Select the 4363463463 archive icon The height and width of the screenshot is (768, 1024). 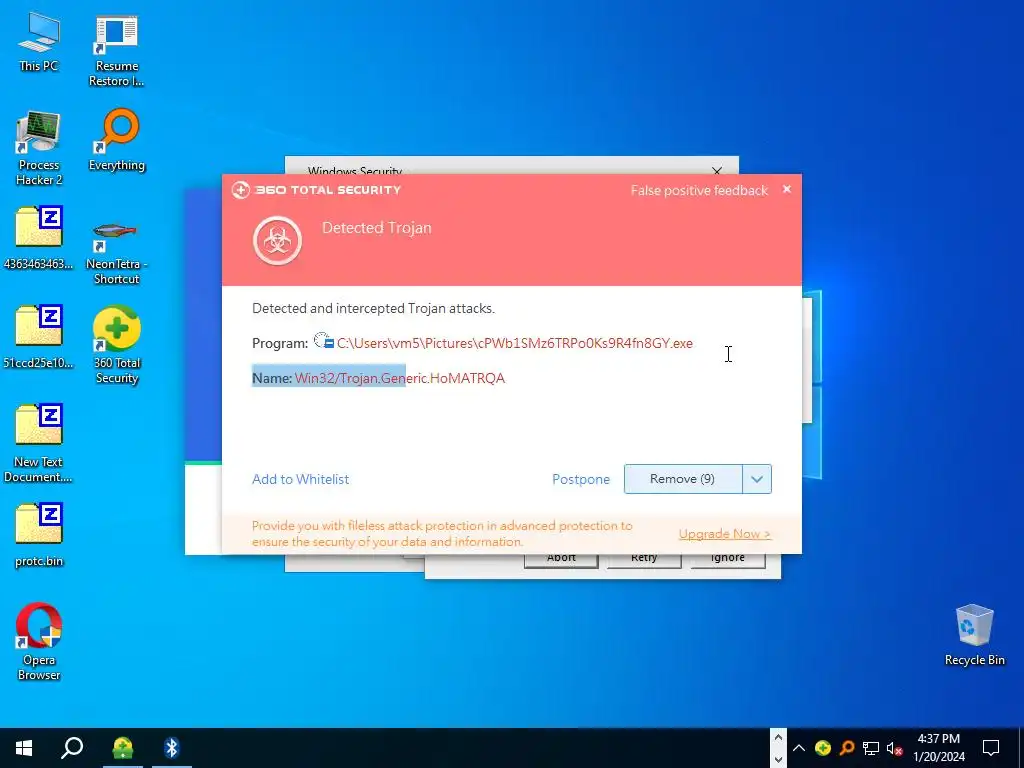(39, 238)
